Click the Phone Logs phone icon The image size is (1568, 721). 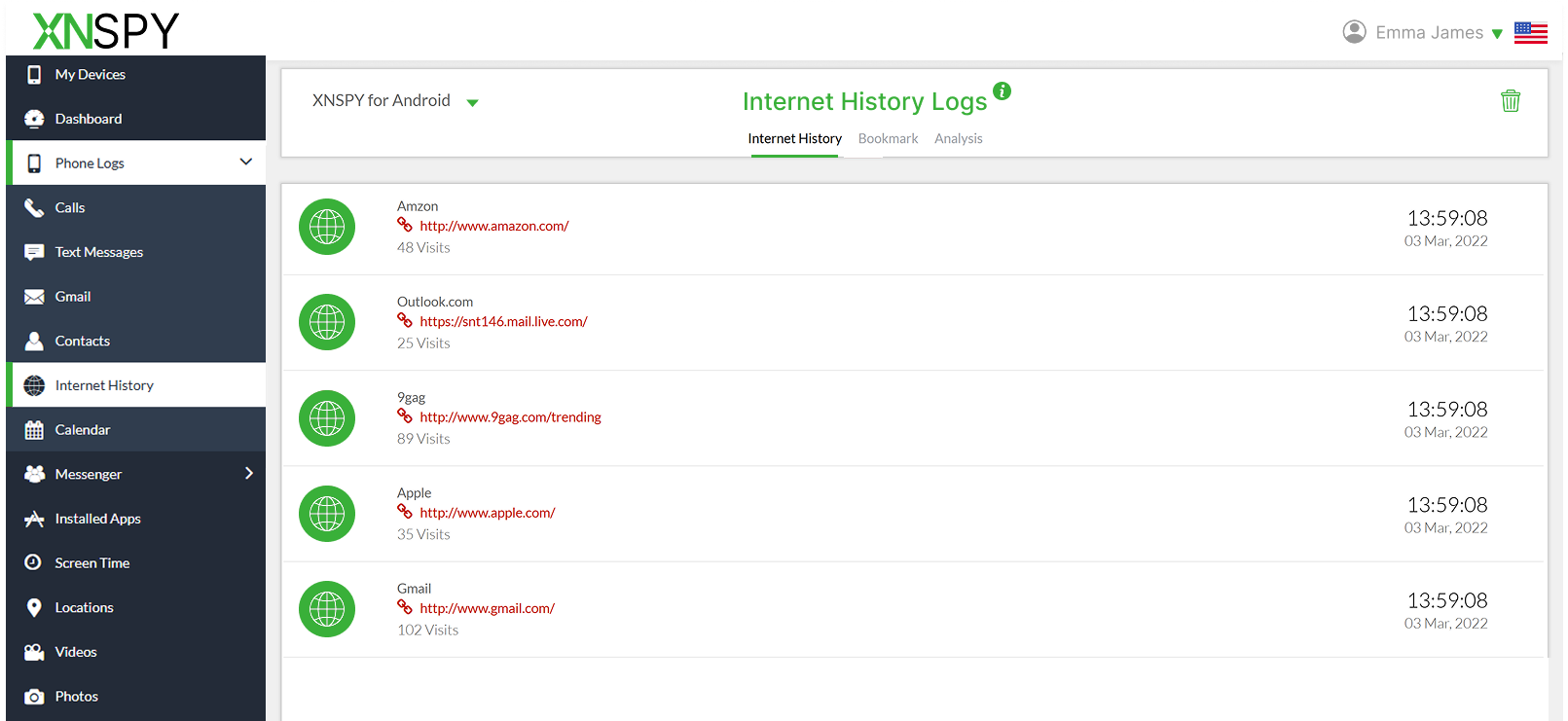[x=34, y=163]
